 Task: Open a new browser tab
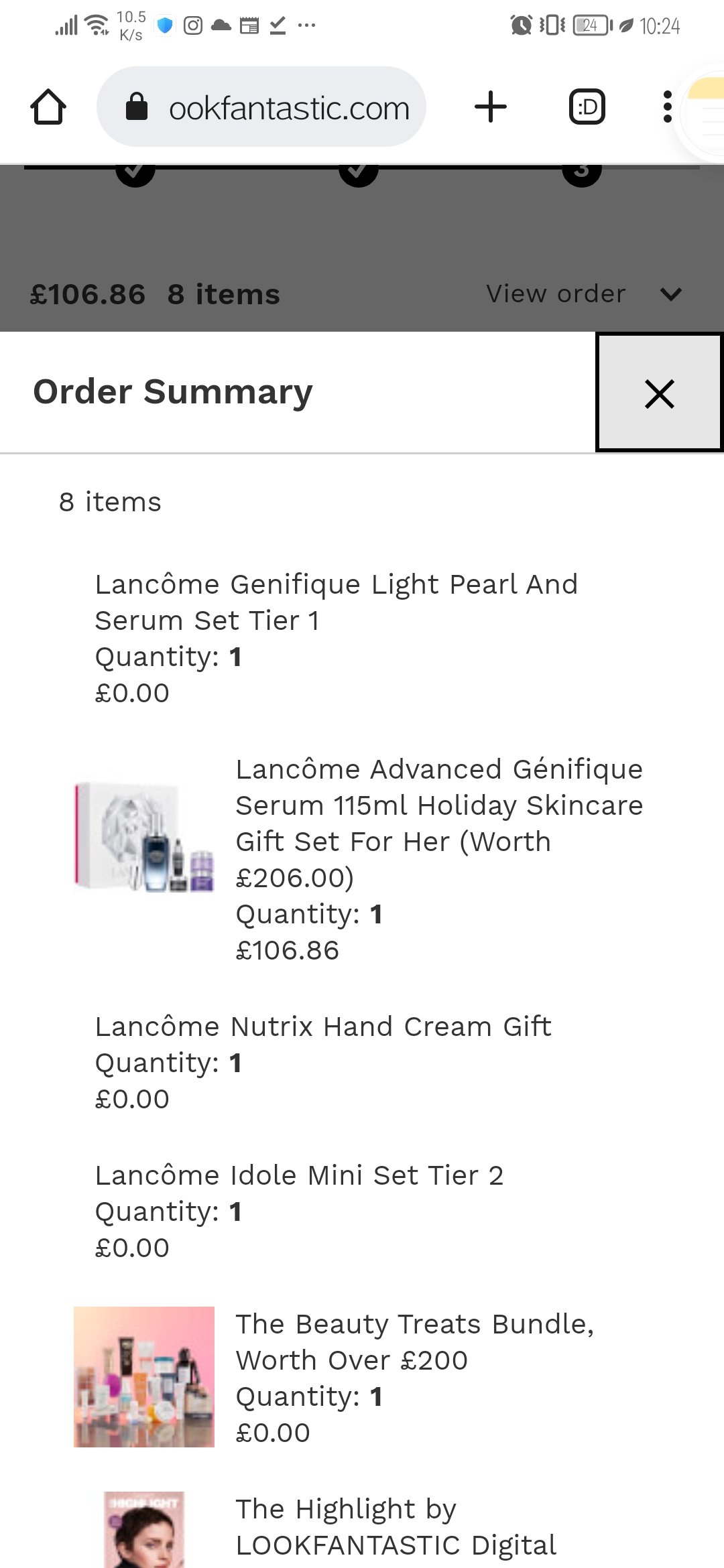[x=491, y=107]
